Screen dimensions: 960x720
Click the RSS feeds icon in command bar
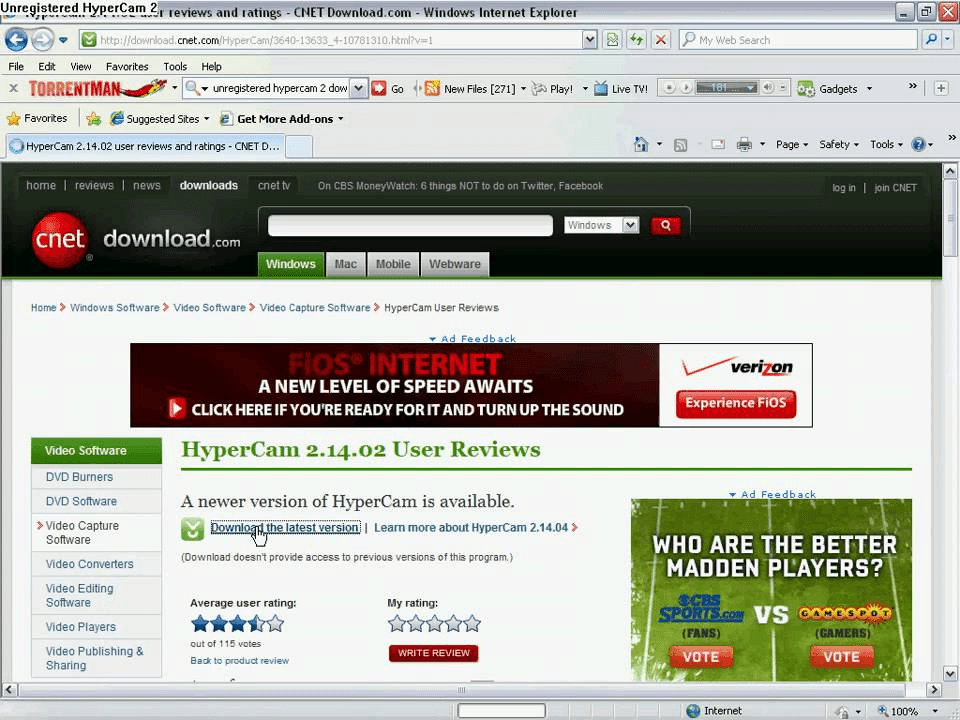pyautogui.click(x=680, y=145)
